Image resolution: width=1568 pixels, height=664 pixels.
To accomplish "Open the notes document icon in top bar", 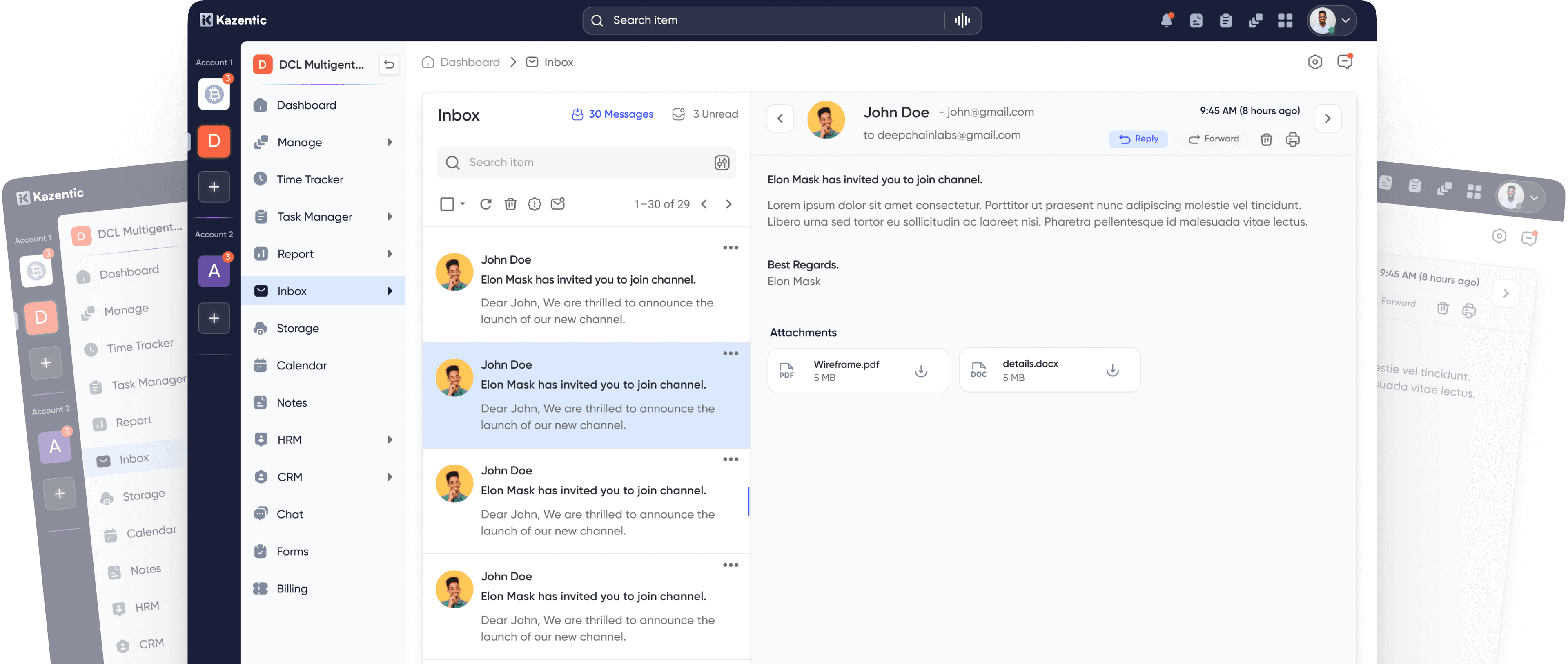I will (x=1196, y=21).
